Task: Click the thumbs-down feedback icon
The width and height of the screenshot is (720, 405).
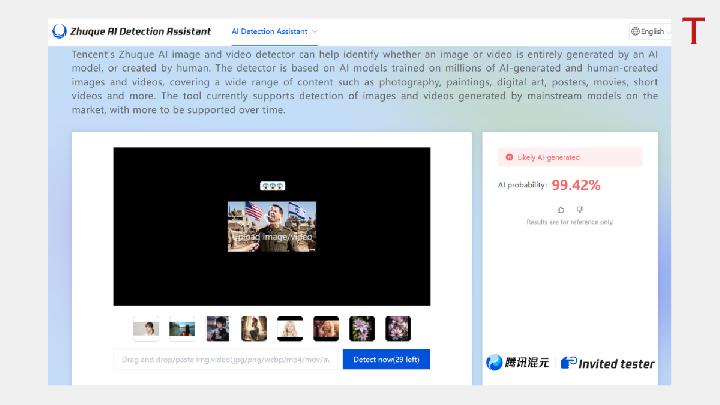Action: pyautogui.click(x=580, y=210)
